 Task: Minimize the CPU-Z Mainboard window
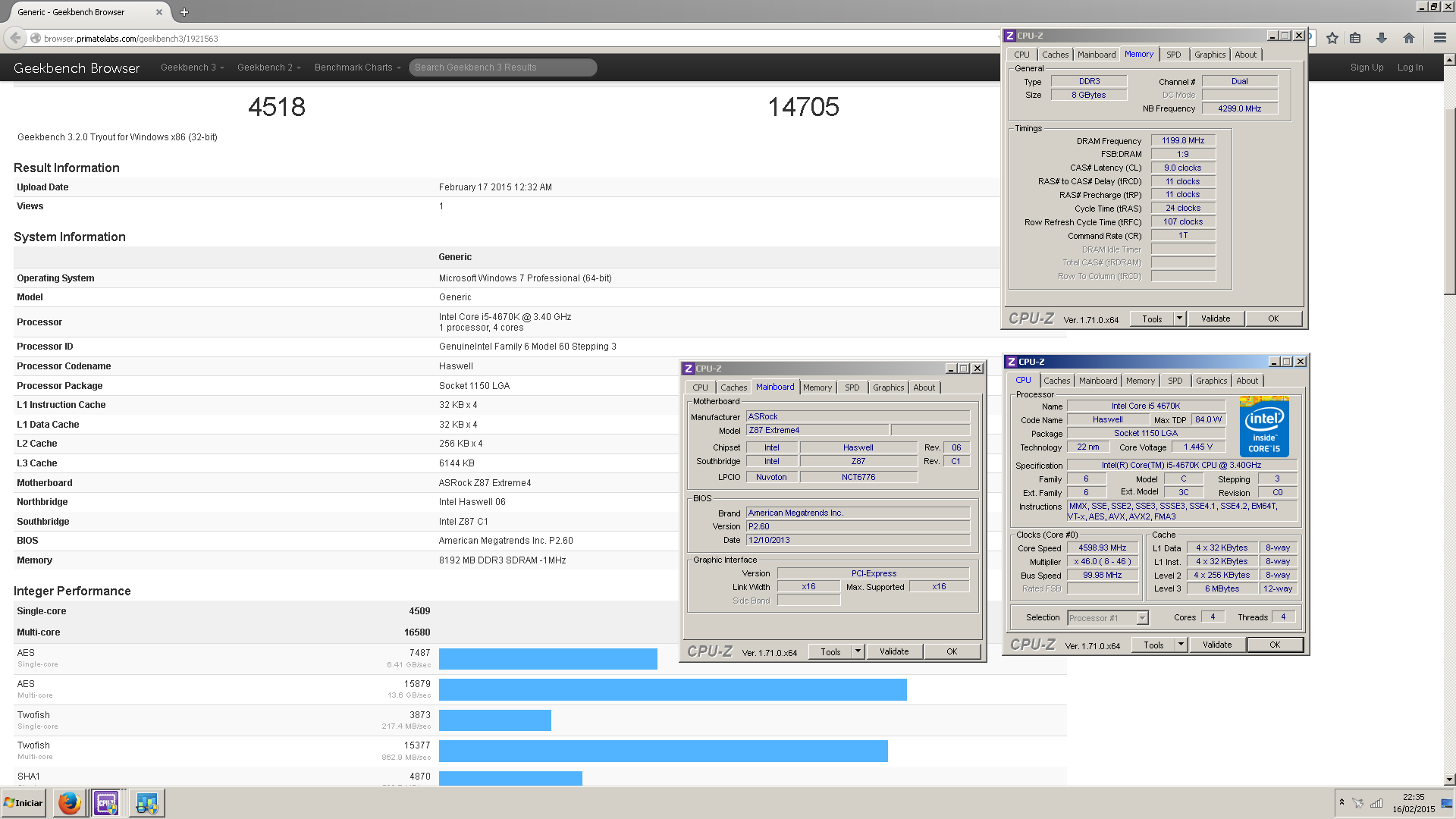tap(950, 369)
